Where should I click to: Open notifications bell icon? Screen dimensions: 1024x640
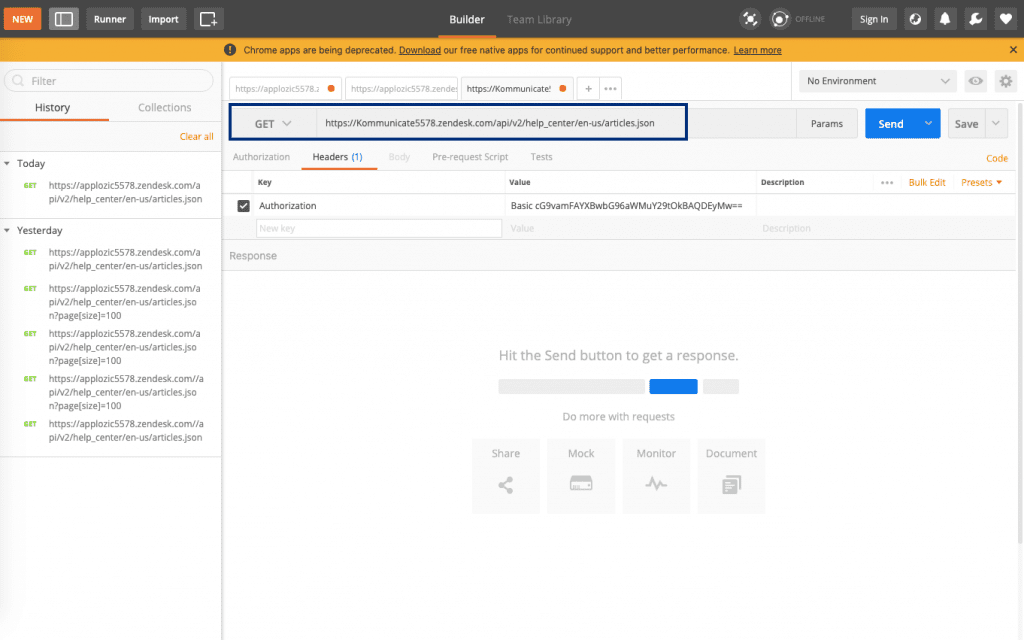pos(945,19)
